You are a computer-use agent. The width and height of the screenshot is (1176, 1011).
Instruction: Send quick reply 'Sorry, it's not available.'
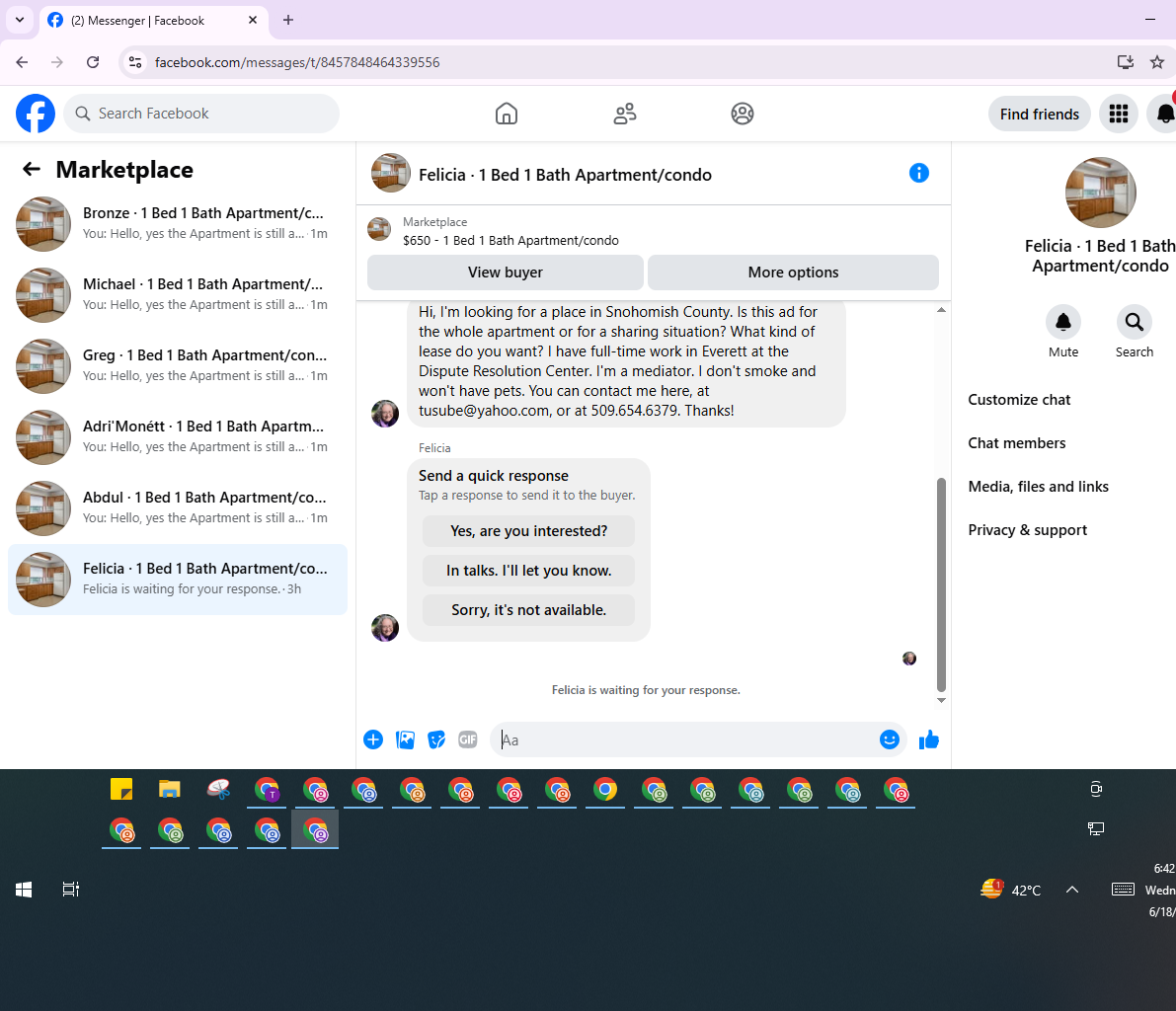pyautogui.click(x=528, y=610)
